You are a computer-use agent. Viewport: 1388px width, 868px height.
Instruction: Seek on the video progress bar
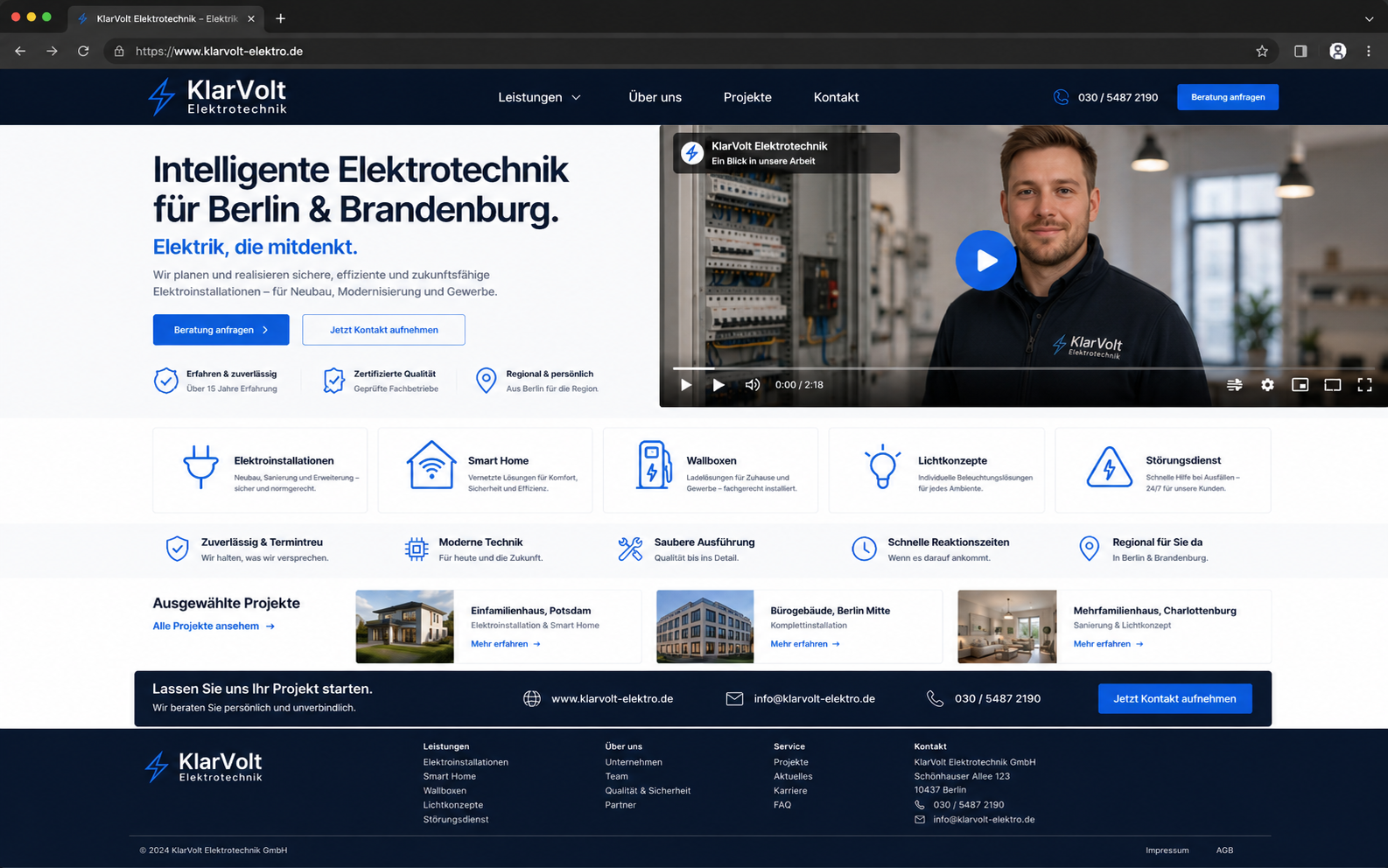(1023, 368)
